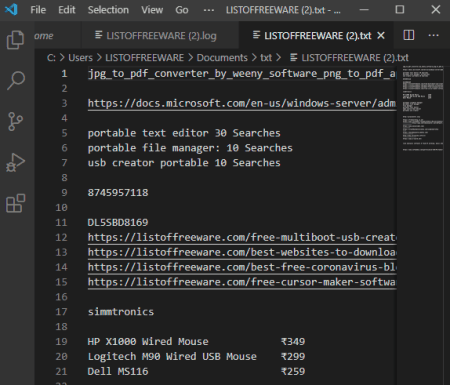The width and height of the screenshot is (450, 385).
Task: Click the txt folder breadcrumb
Action: (x=266, y=58)
